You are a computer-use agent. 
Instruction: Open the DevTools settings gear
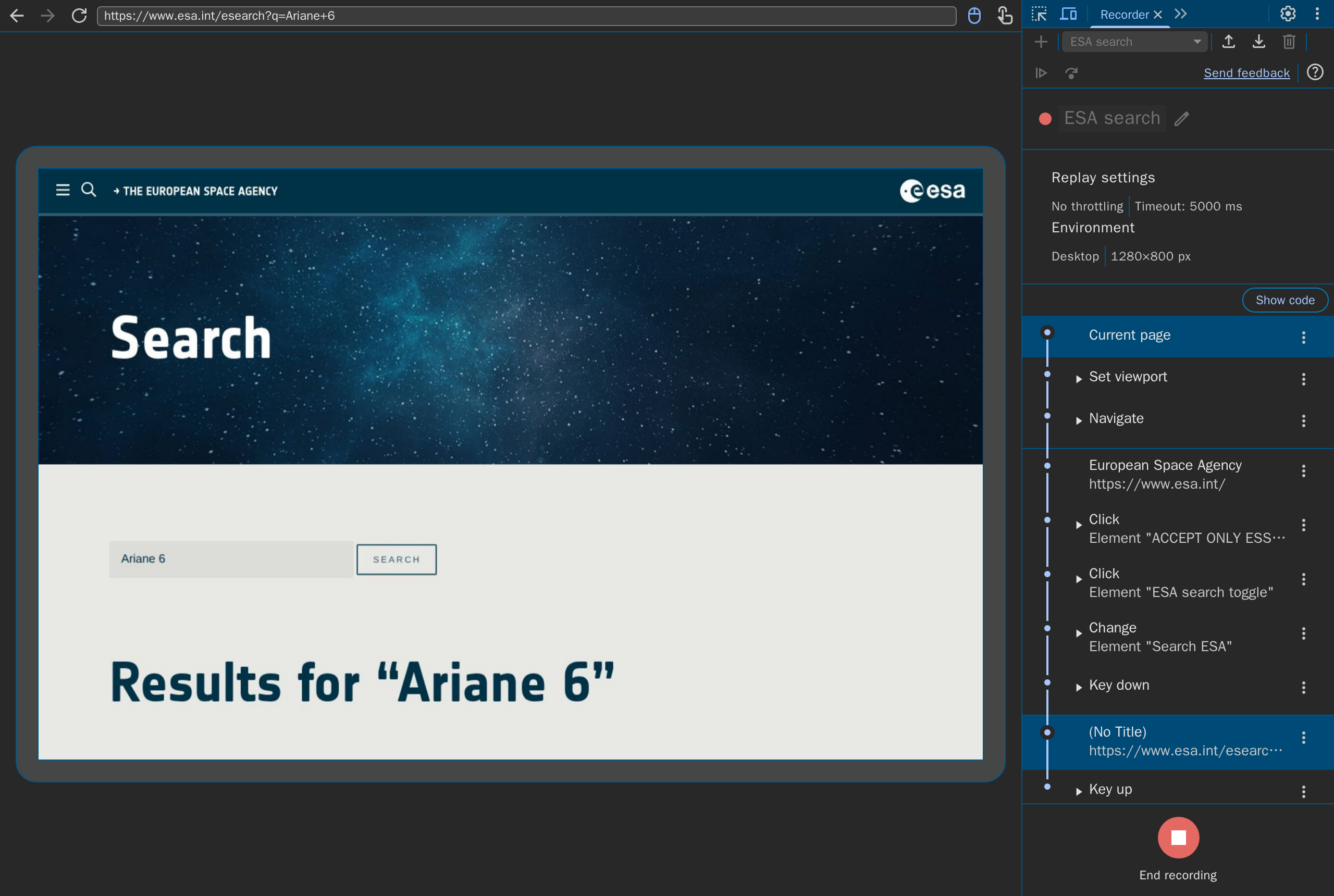[1288, 14]
